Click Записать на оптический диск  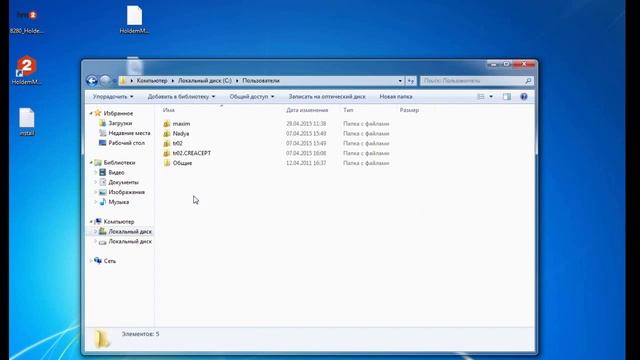[327, 97]
